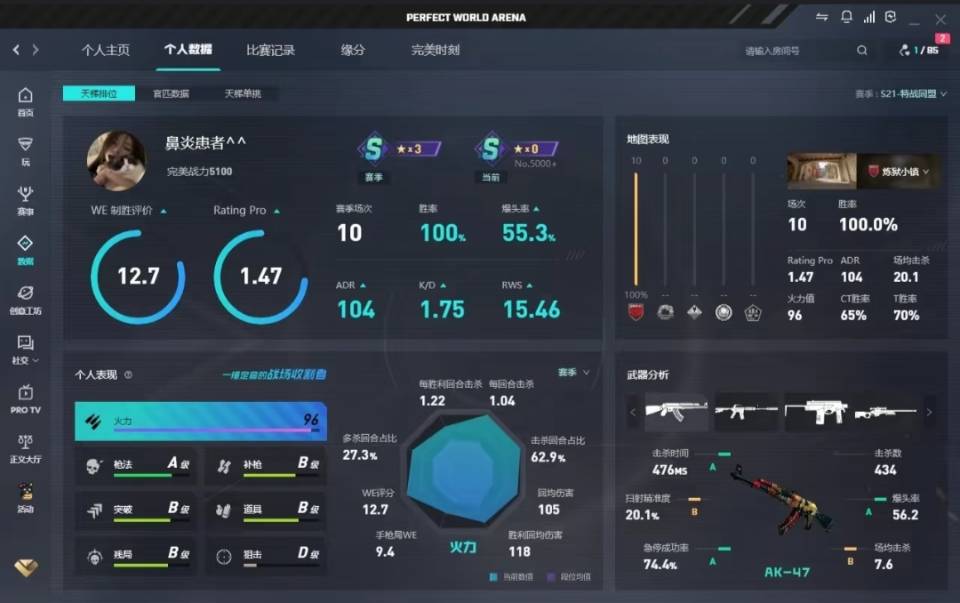Select the AK-47 weapon thumbnail

click(676, 411)
